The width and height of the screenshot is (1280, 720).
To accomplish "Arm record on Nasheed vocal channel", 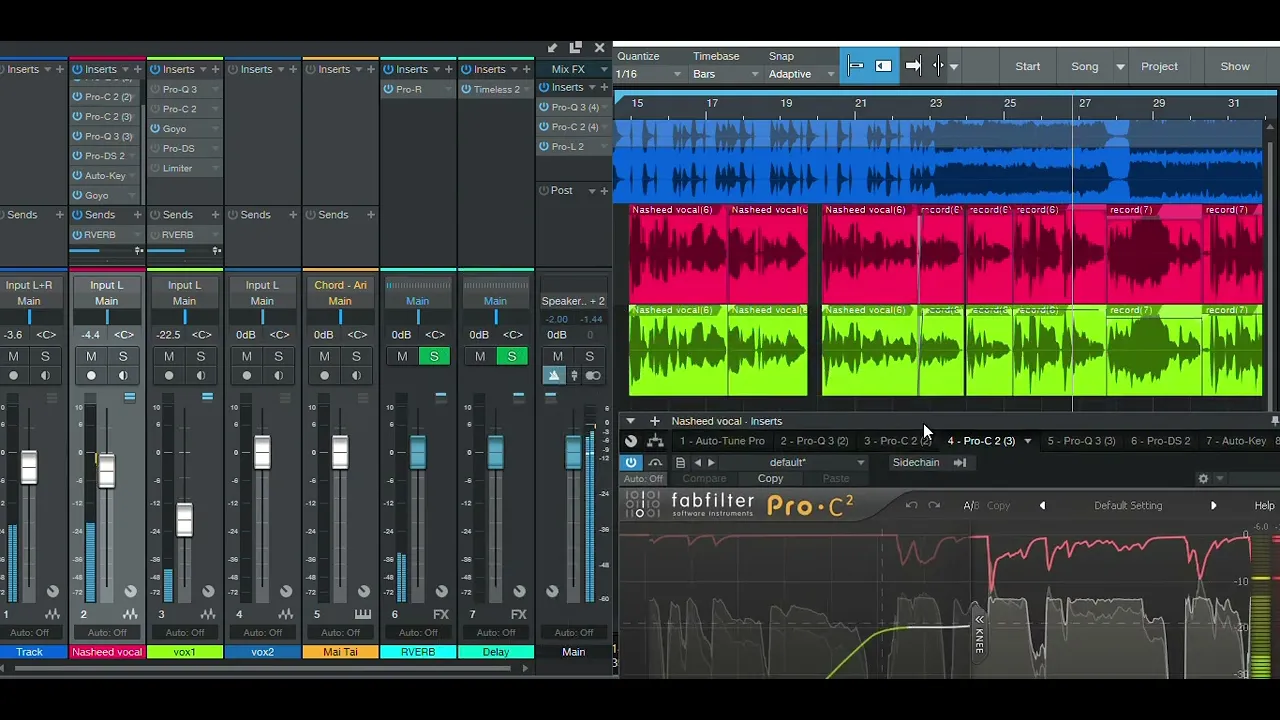I will pyautogui.click(x=91, y=376).
